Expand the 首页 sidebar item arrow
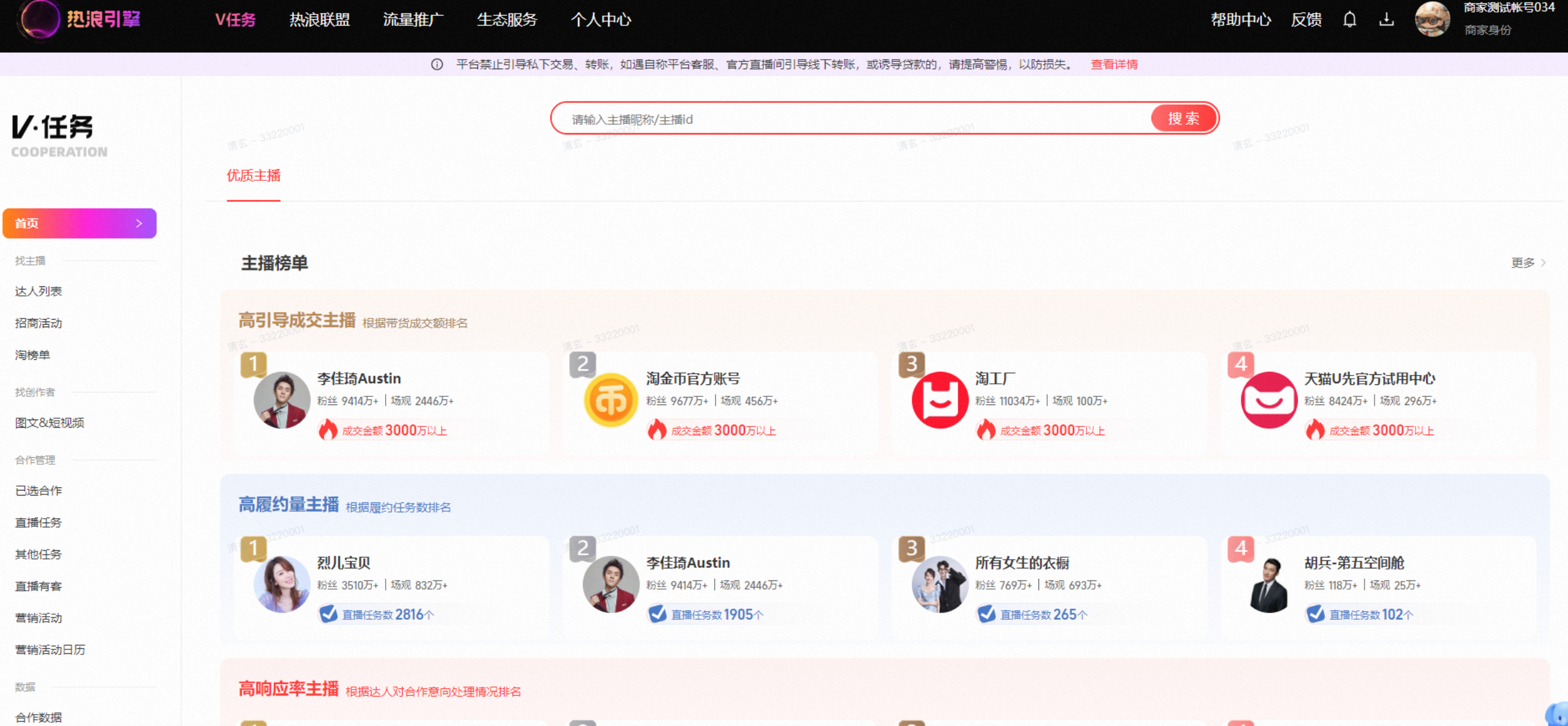The height and width of the screenshot is (726, 1568). pos(139,224)
